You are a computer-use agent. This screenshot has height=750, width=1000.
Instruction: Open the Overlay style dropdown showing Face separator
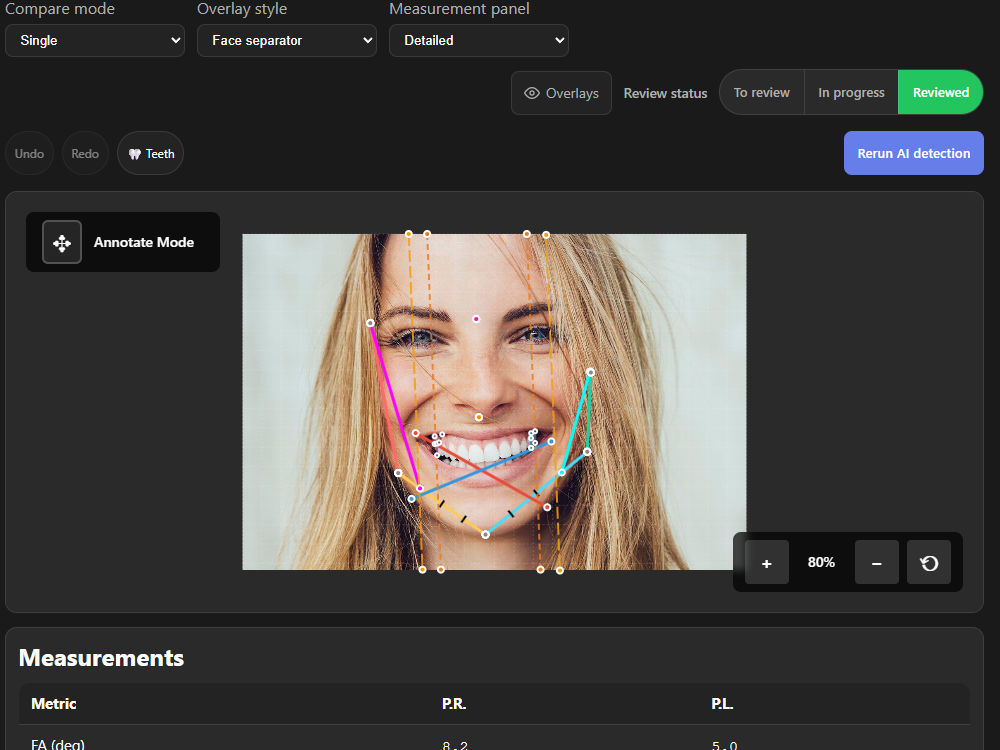pyautogui.click(x=287, y=40)
